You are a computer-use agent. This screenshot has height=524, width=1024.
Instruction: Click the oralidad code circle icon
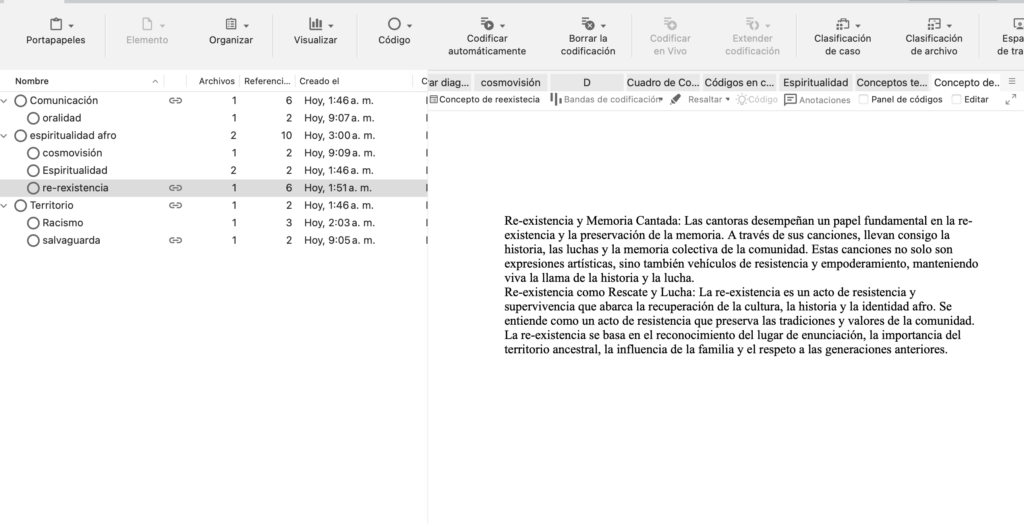33,118
